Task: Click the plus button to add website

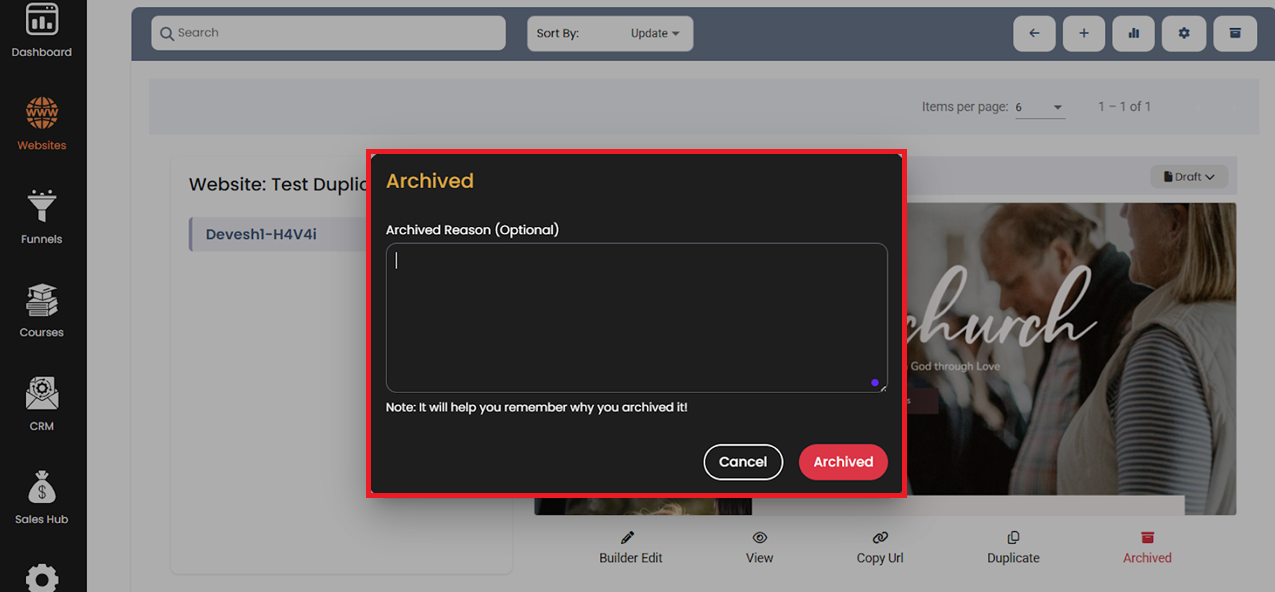Action: click(1084, 33)
